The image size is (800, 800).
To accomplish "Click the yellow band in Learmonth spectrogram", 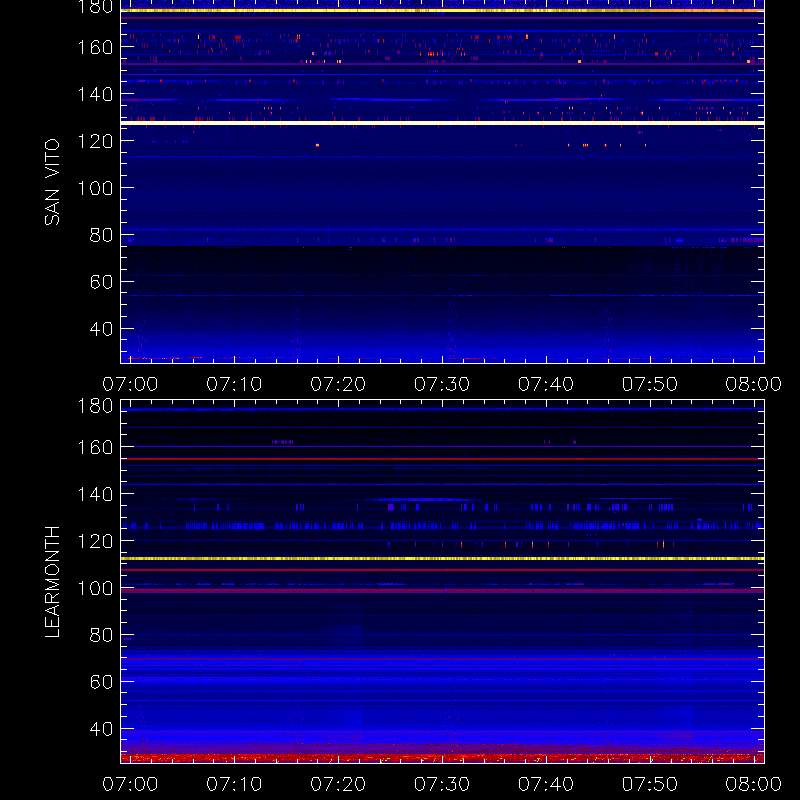I will 442,559.
